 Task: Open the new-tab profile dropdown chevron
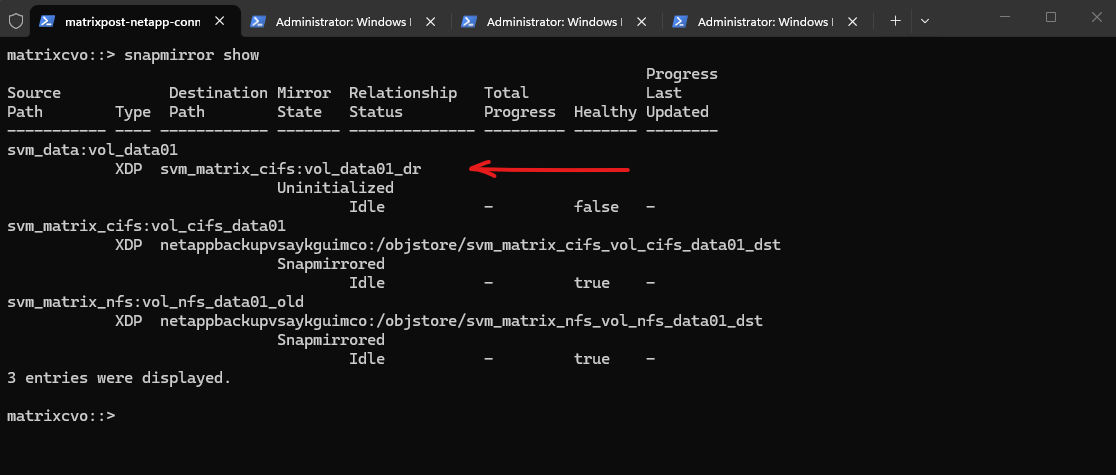pos(925,21)
